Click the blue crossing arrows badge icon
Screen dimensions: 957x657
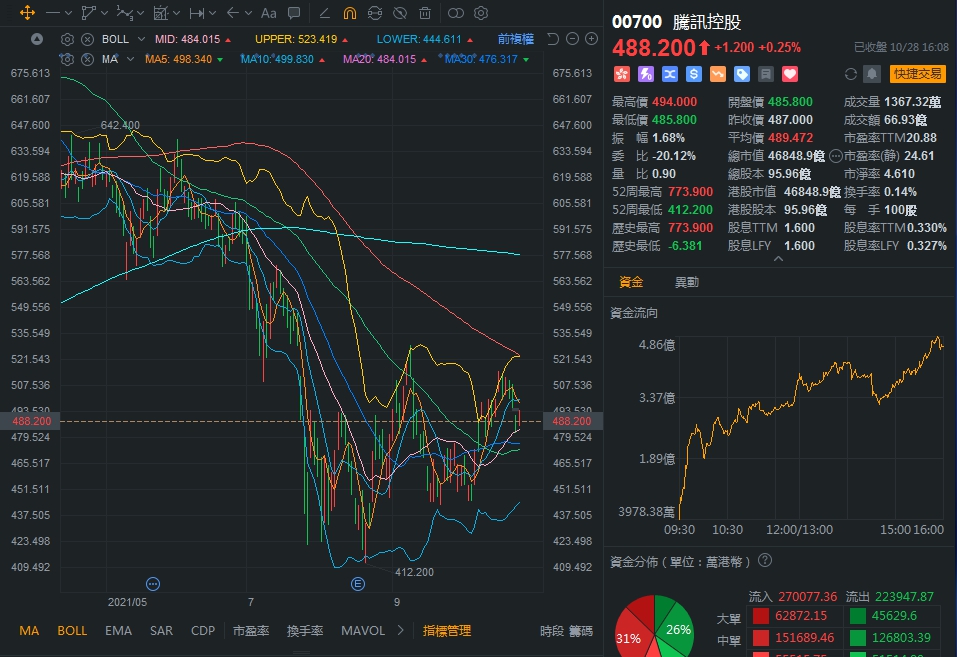click(670, 74)
